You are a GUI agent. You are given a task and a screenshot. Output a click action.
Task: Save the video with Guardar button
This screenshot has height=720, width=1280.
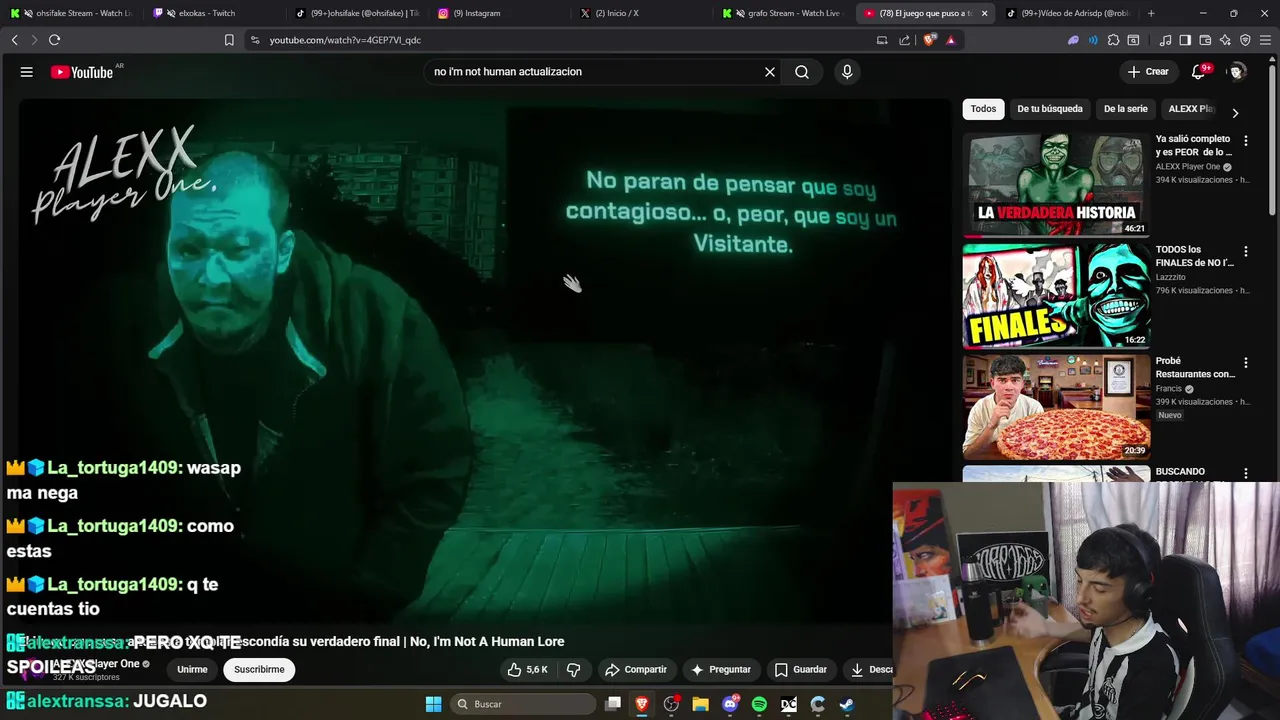[x=801, y=670]
